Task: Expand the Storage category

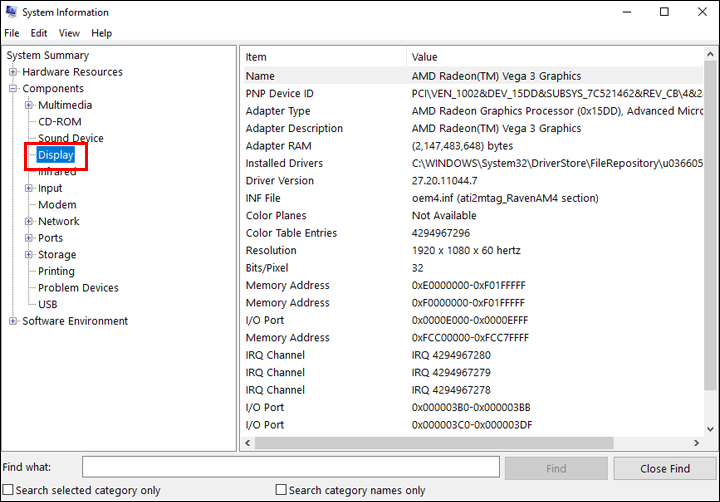Action: tap(29, 255)
